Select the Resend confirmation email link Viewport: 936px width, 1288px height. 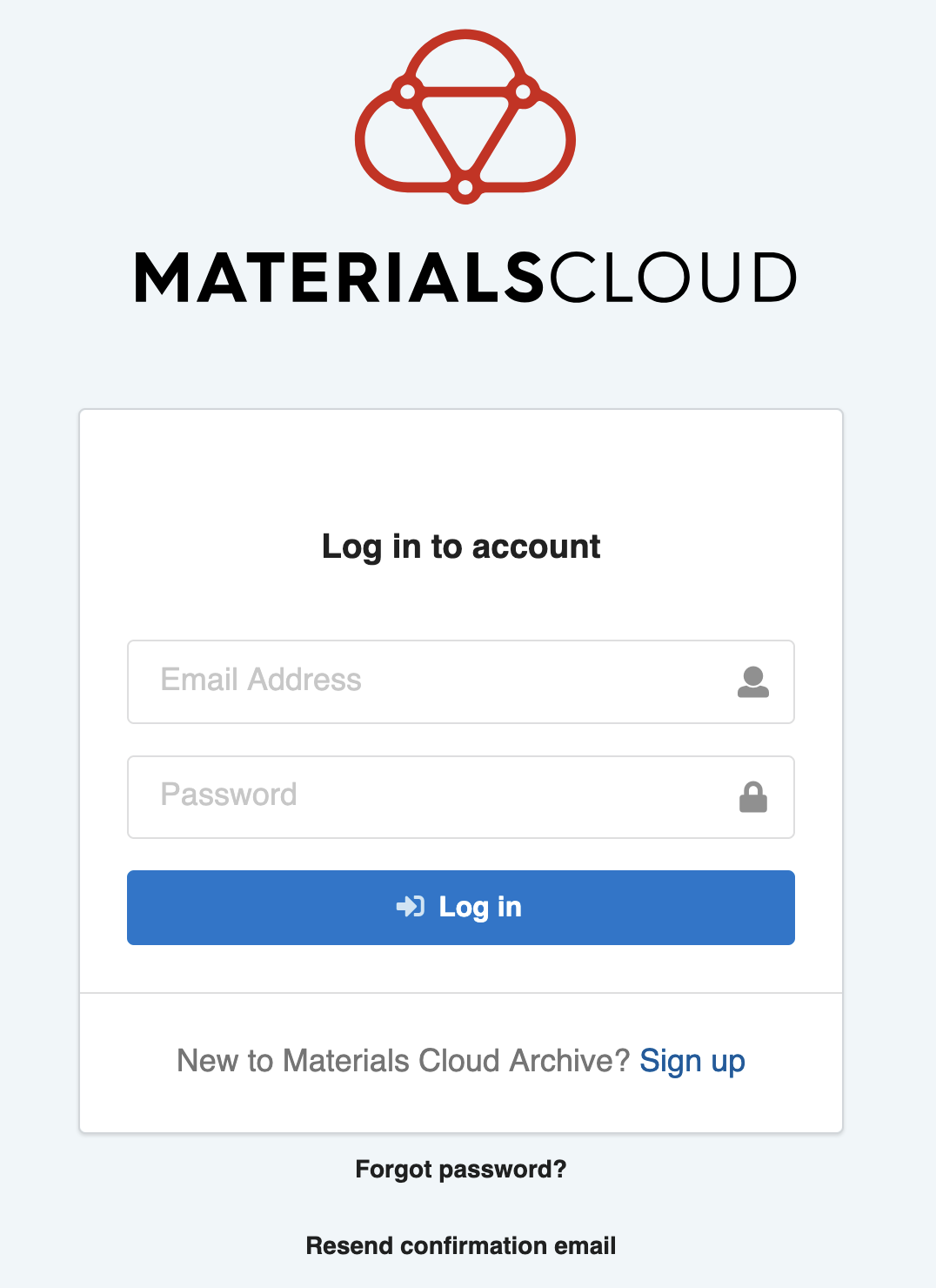pyautogui.click(x=461, y=1245)
